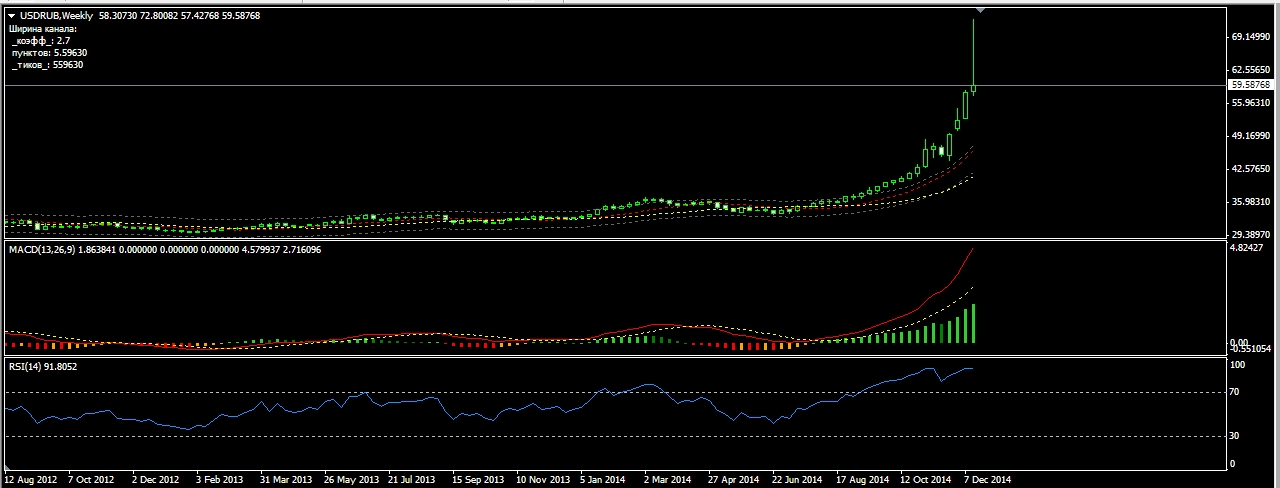
Task: Click the 49.16990 price axis label
Action: (1251, 135)
